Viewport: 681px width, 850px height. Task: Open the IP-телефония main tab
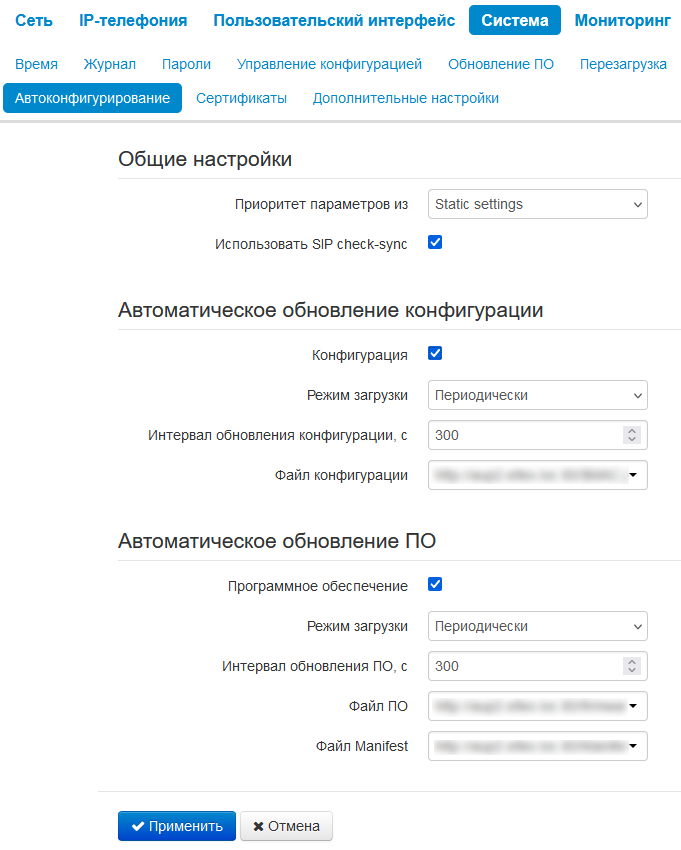point(133,20)
